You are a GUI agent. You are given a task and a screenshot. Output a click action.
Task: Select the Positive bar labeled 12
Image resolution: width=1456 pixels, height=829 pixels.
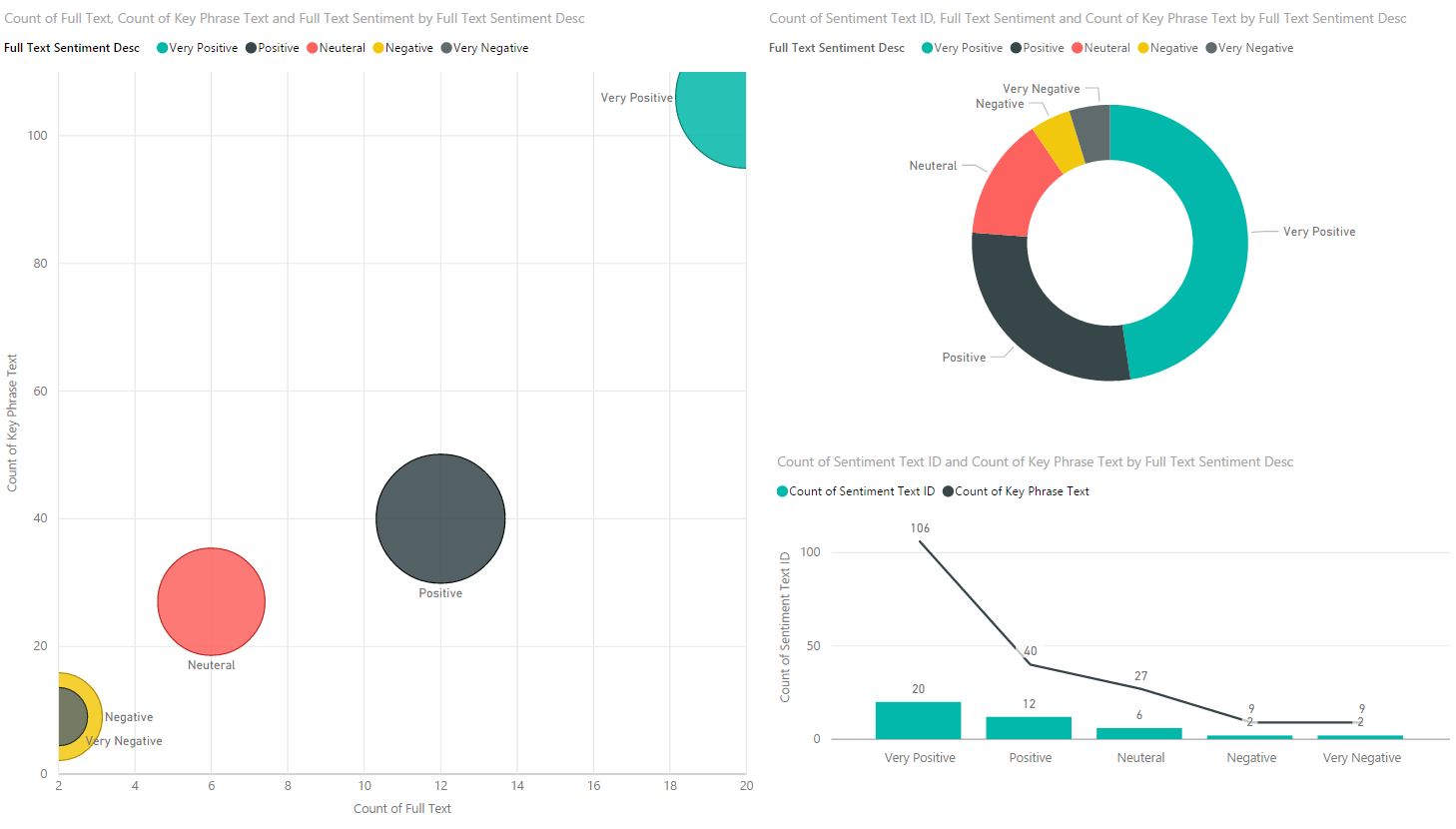[x=1029, y=727]
